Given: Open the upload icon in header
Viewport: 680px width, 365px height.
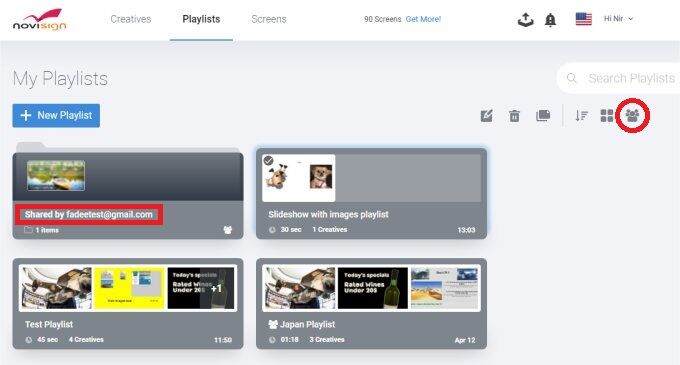Looking at the screenshot, I should click(x=525, y=20).
